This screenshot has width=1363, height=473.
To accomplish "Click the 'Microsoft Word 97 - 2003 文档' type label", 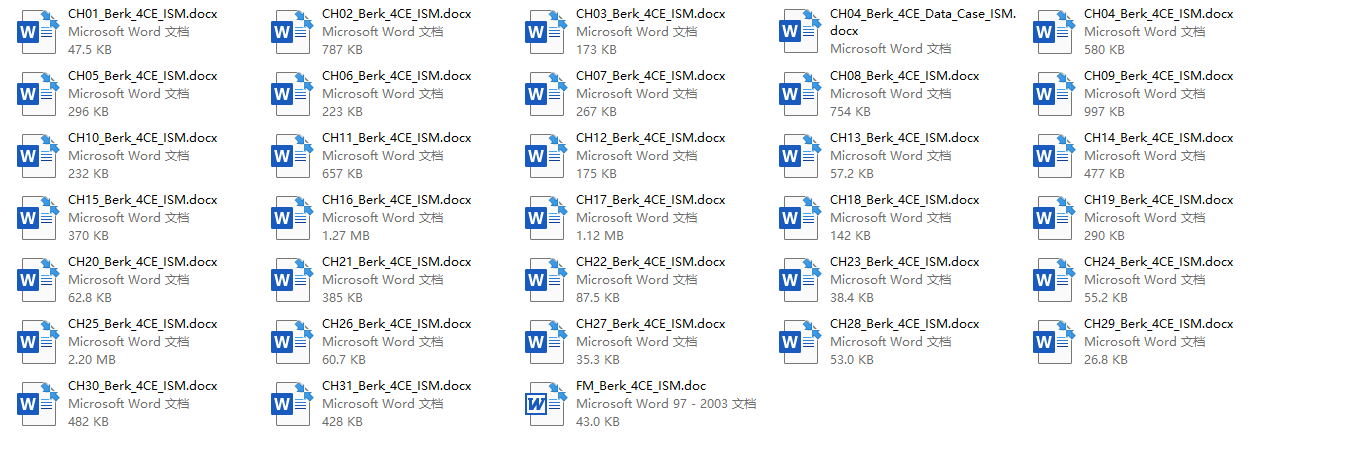I will (x=666, y=404).
